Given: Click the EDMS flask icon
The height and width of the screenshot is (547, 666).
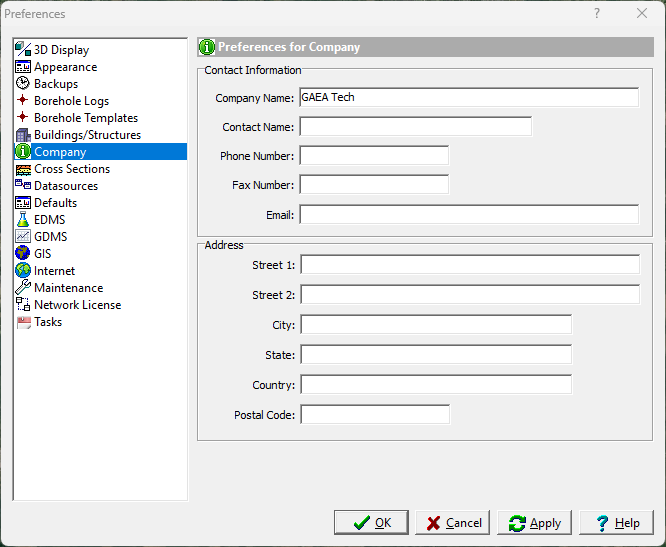Looking at the screenshot, I should [23, 220].
